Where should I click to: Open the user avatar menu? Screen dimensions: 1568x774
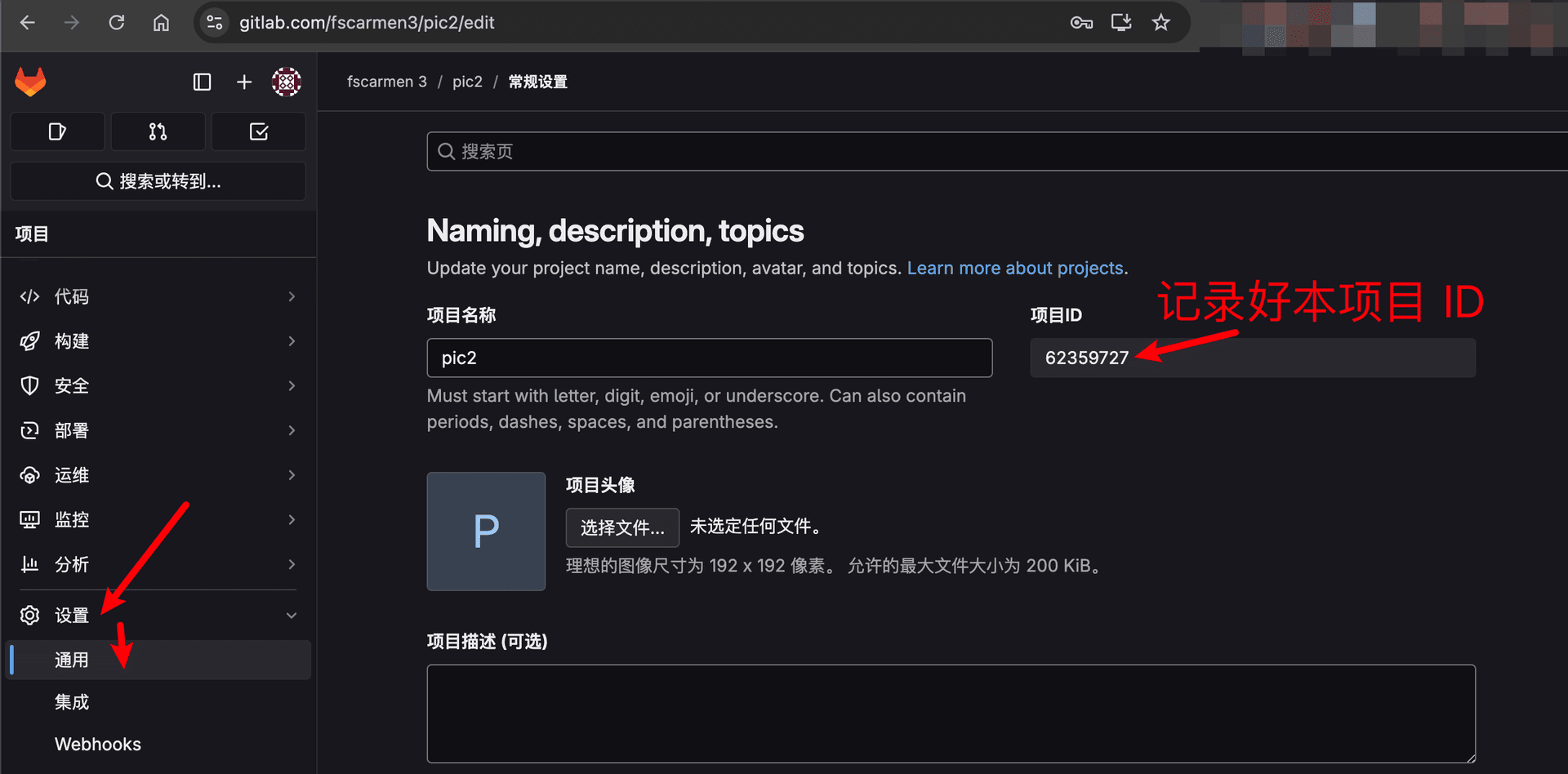(286, 82)
